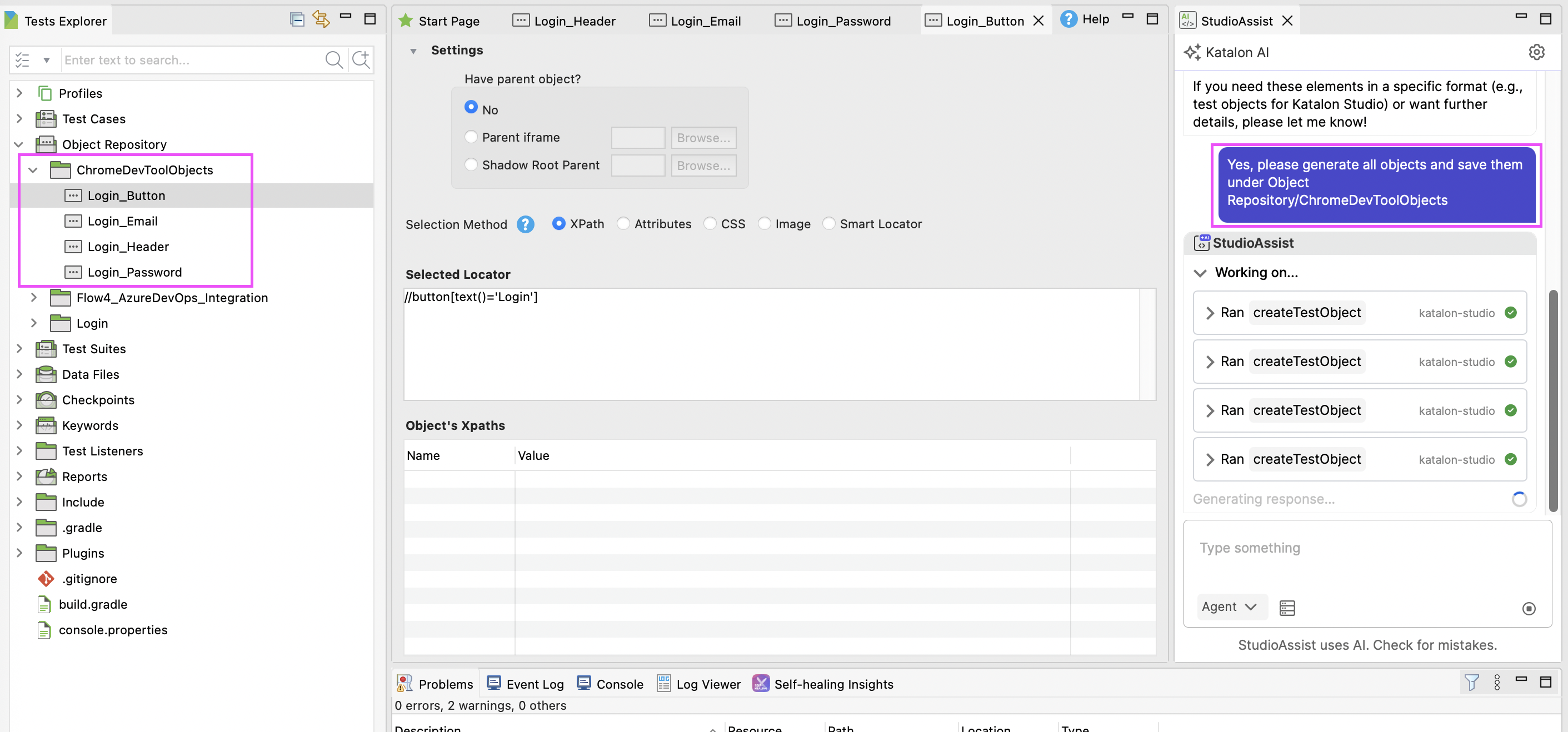Click the Link with Editor icon in Tests Explorer
This screenshot has width=1568, height=732.
pyautogui.click(x=321, y=19)
